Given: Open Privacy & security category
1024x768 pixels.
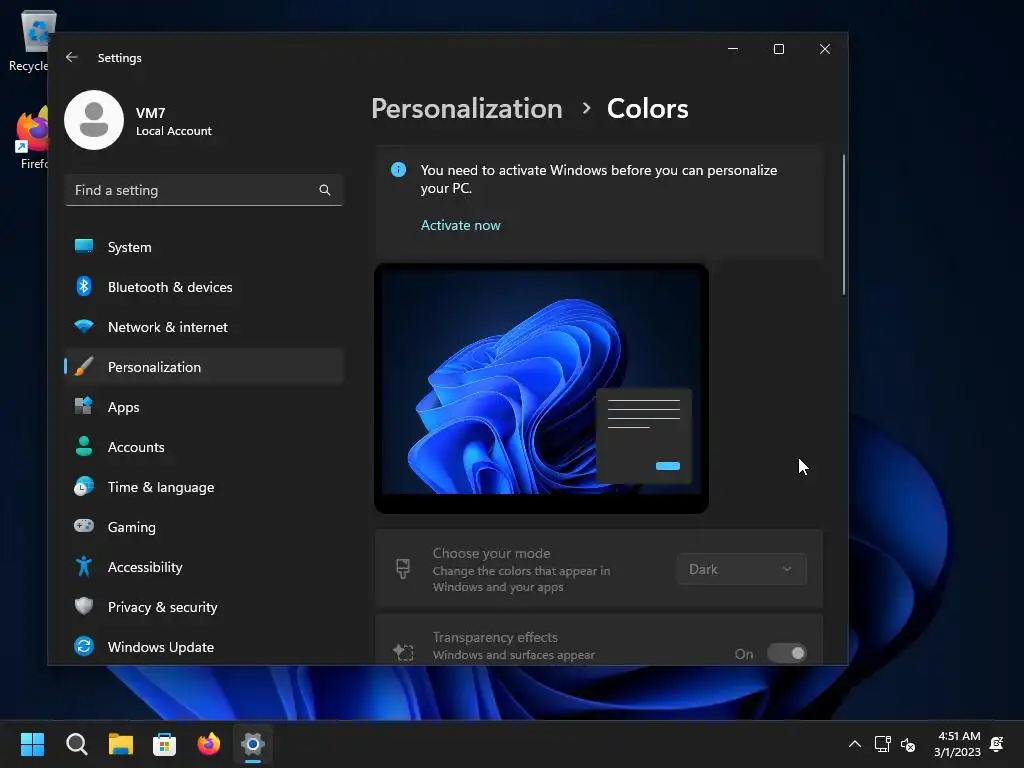Looking at the screenshot, I should [x=204, y=607].
